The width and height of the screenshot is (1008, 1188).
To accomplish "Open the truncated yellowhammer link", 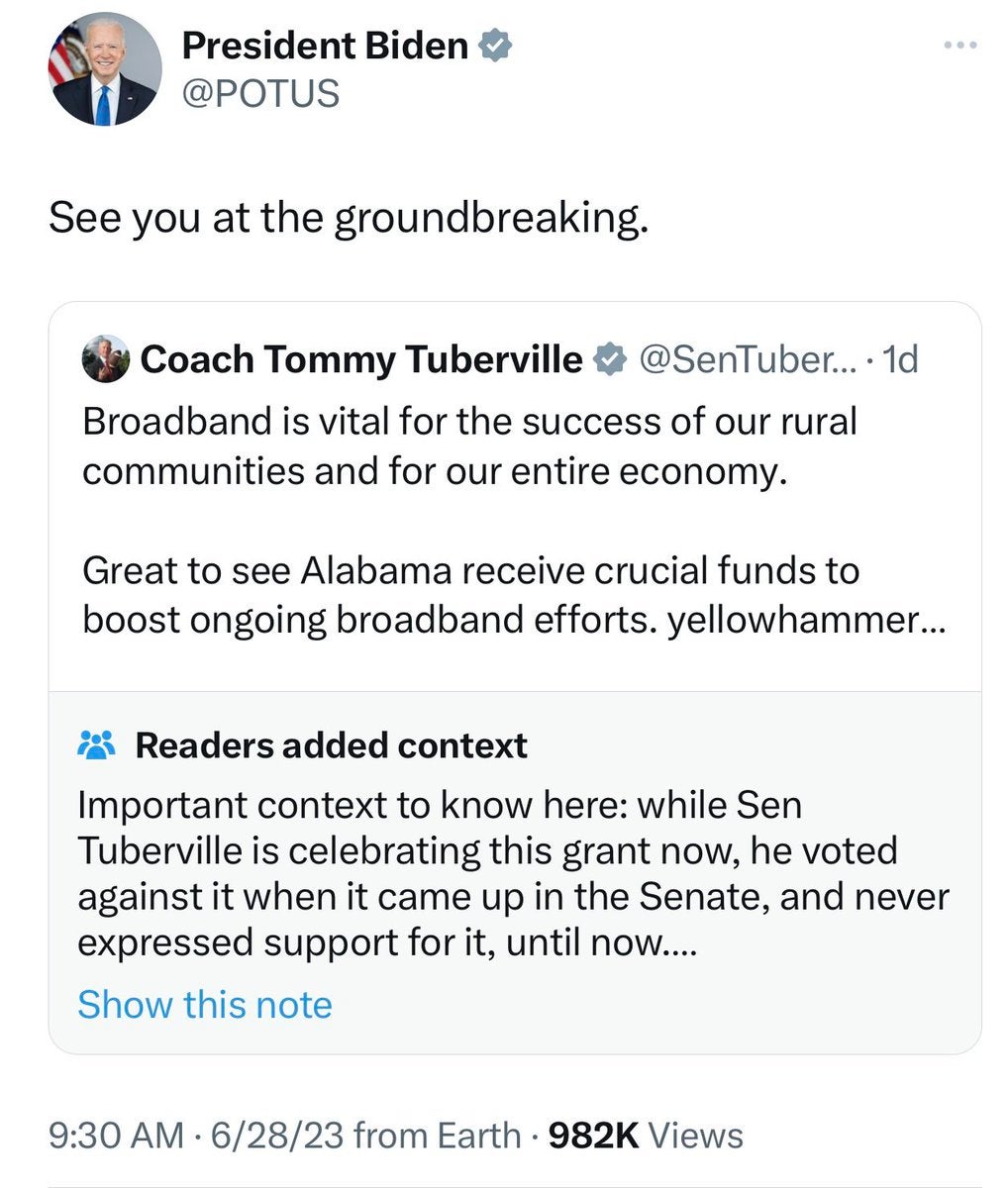I will tap(806, 621).
